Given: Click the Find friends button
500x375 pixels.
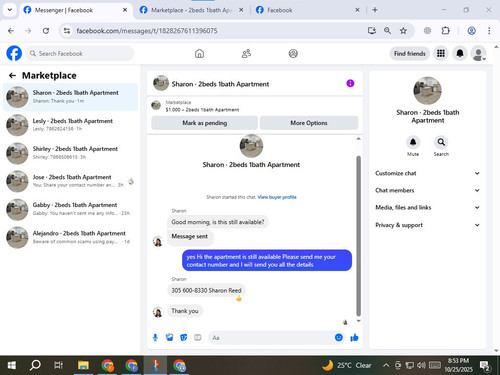Looking at the screenshot, I should pyautogui.click(x=410, y=53).
